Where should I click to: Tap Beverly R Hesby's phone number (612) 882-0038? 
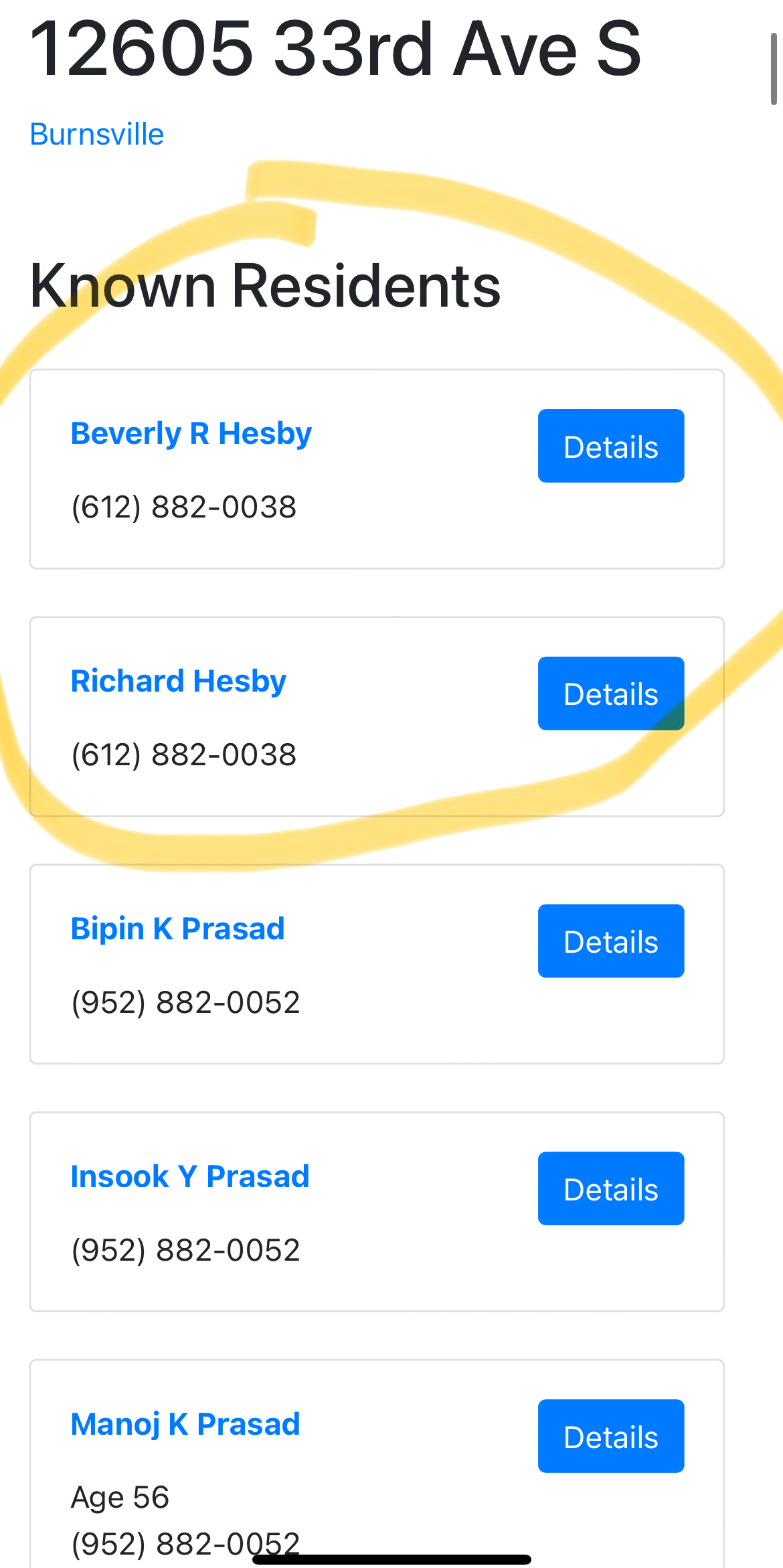pos(184,507)
